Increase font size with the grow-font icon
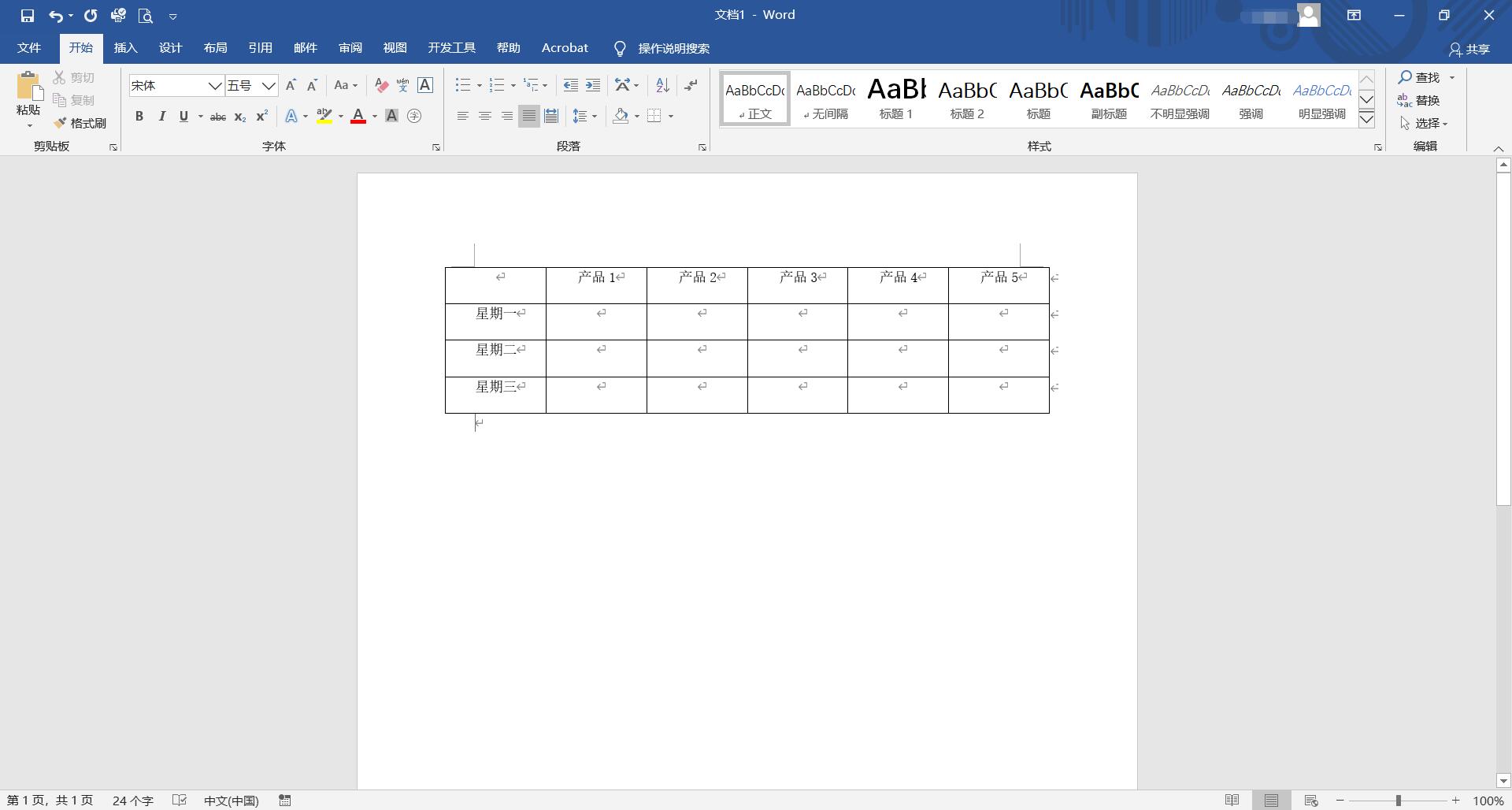 pyautogui.click(x=291, y=85)
